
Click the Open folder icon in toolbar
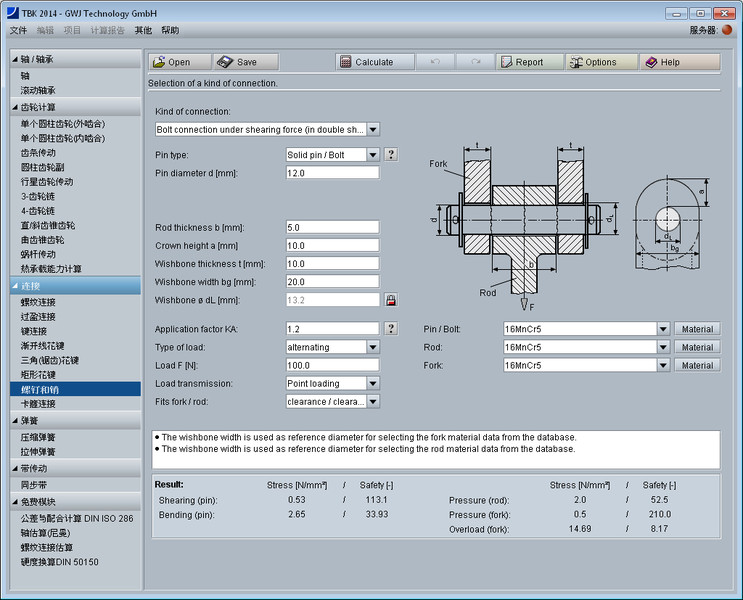coord(159,62)
